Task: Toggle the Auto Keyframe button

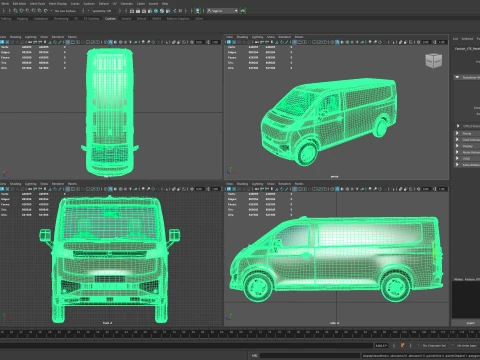Action: (x=402, y=346)
